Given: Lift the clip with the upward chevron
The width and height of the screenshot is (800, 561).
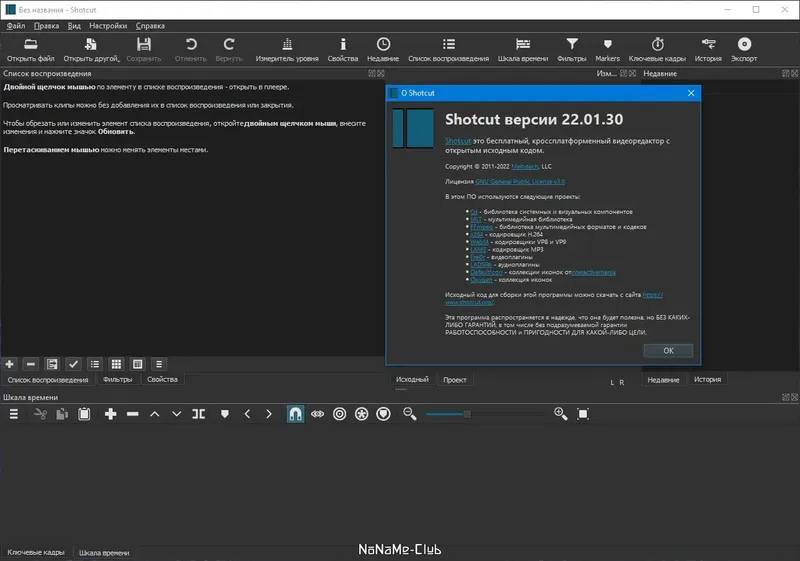Looking at the screenshot, I should [155, 414].
